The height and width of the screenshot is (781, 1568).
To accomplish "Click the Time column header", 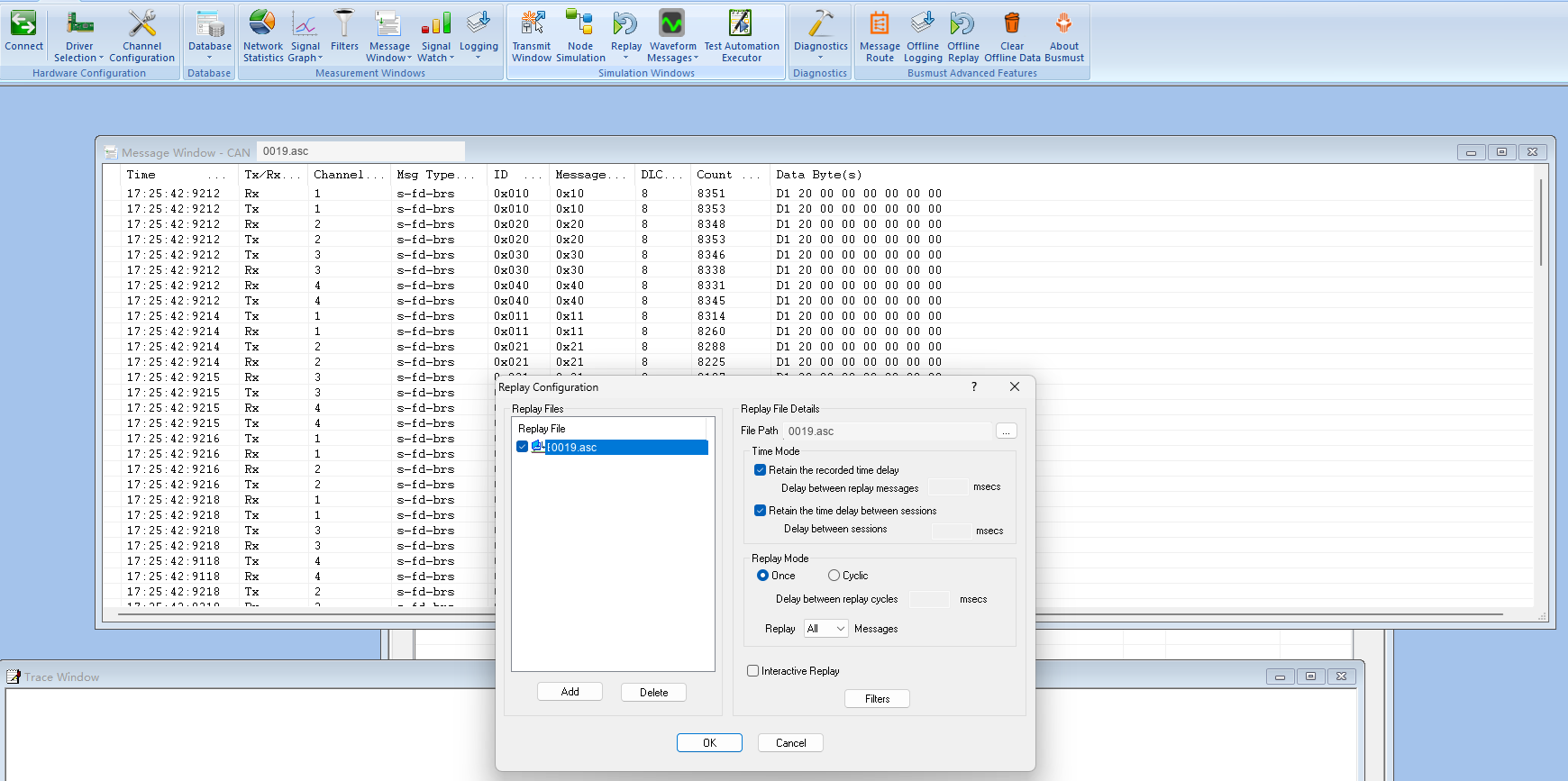I will (x=141, y=175).
